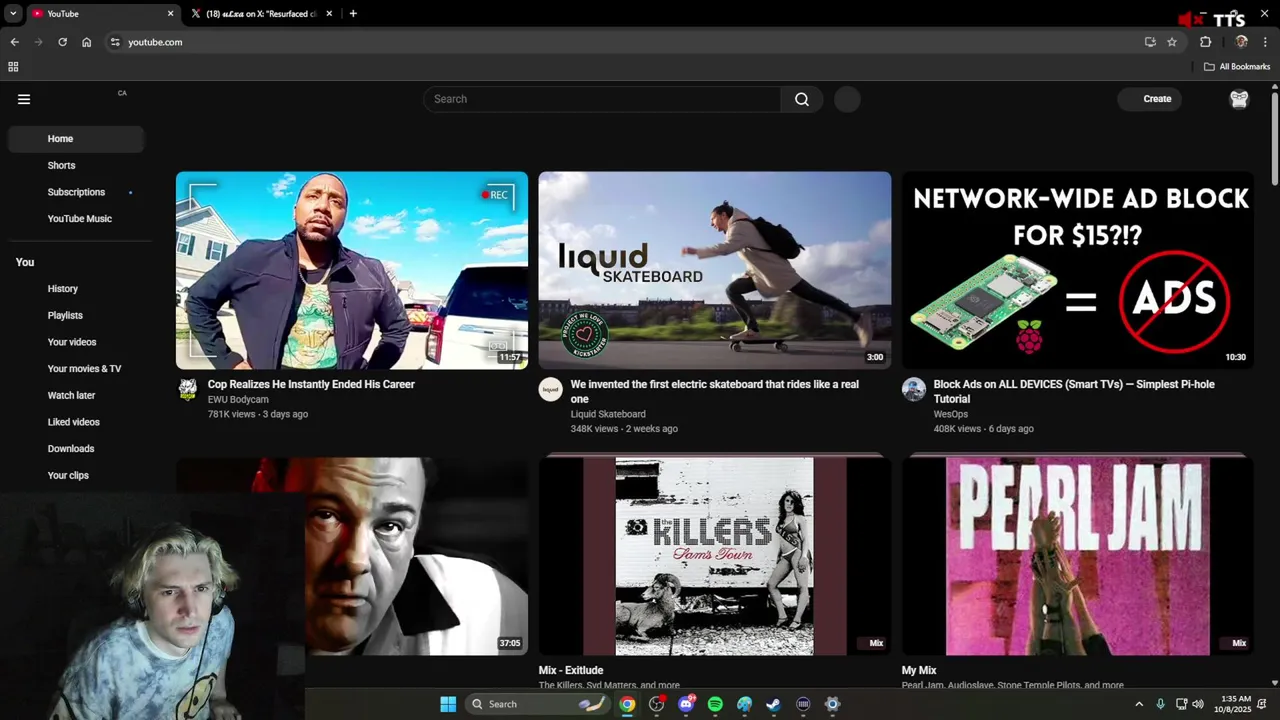This screenshot has width=1280, height=720.
Task: Open YouTube Music in the sidebar
Action: point(76,219)
